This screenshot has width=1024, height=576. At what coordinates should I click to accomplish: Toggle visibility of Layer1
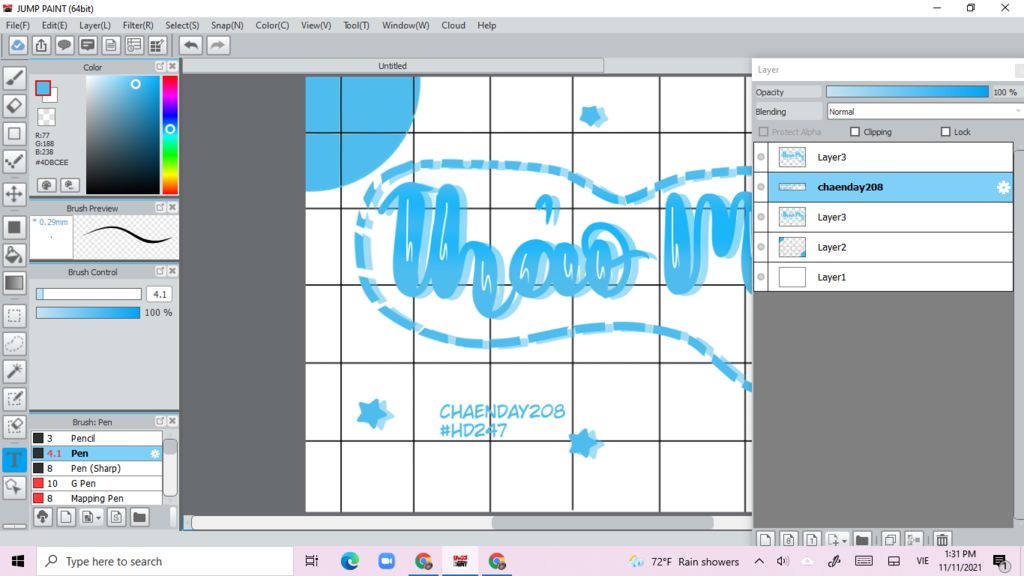[x=761, y=277]
